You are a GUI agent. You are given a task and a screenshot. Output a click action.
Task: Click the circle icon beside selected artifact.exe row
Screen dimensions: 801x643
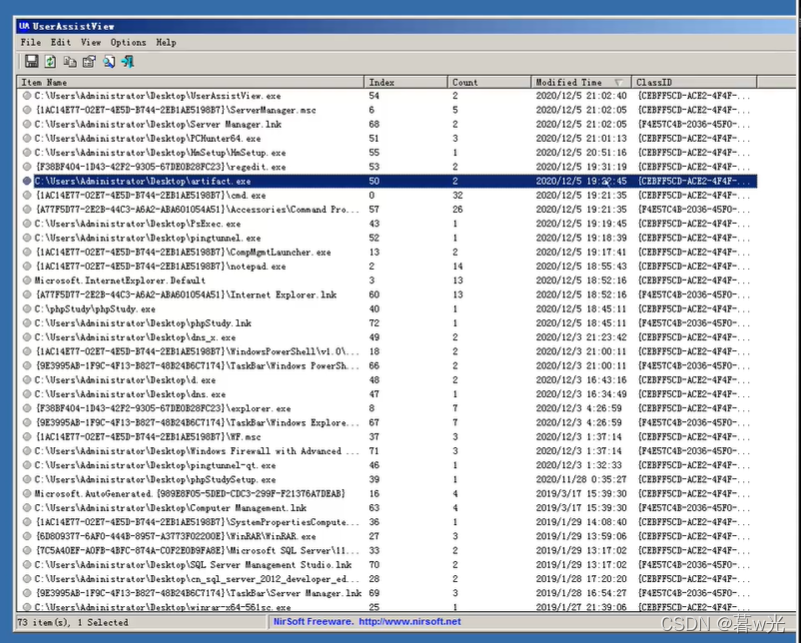(27, 181)
